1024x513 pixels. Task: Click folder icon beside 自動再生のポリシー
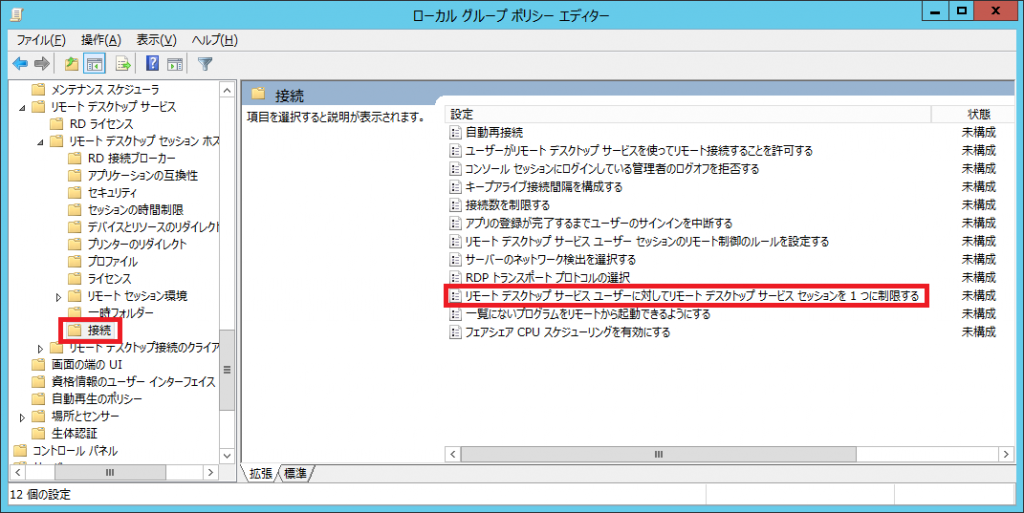(x=39, y=399)
